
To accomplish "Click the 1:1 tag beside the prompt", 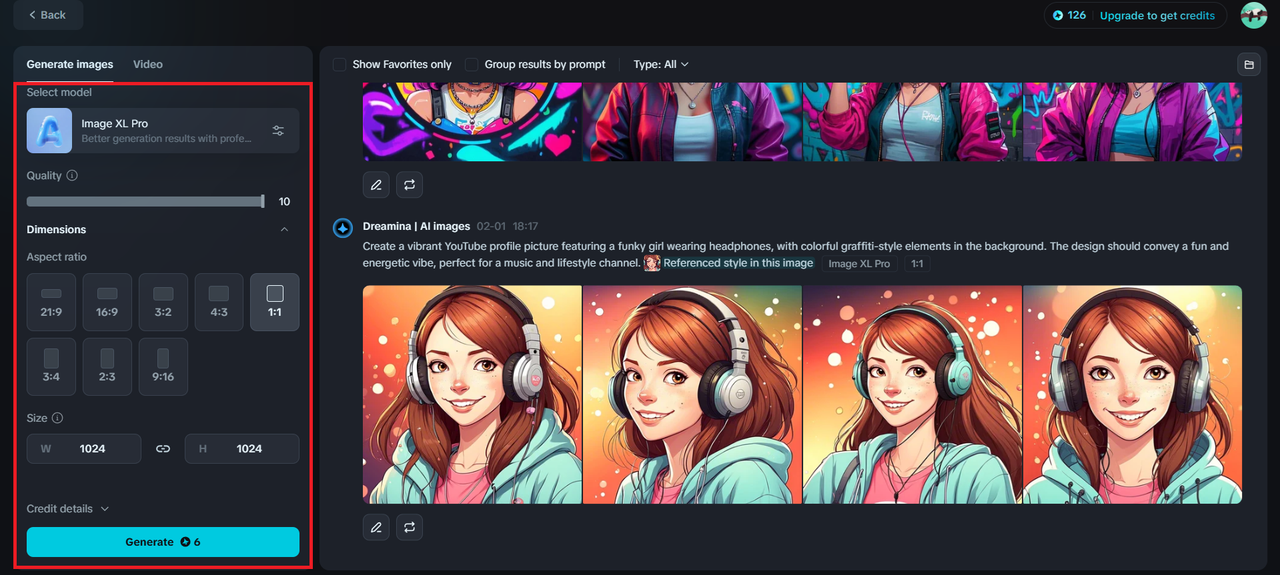I will 917,264.
